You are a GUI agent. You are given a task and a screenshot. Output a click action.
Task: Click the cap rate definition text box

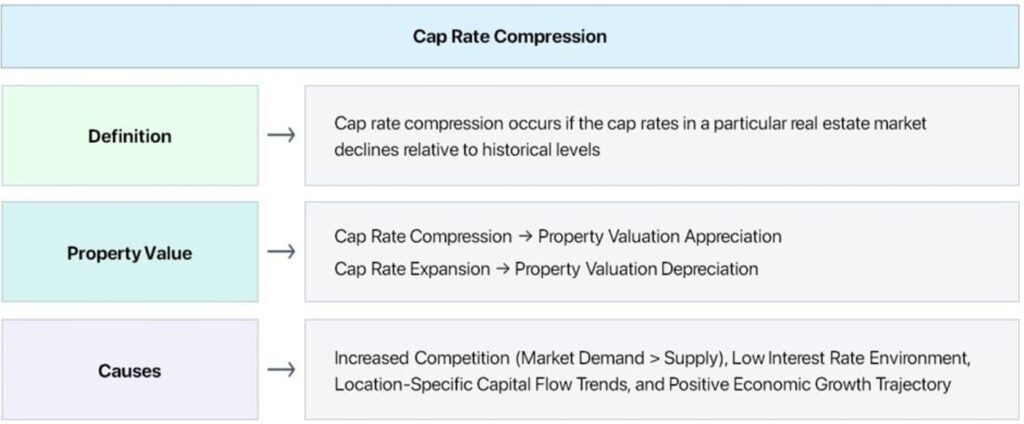[x=662, y=136]
